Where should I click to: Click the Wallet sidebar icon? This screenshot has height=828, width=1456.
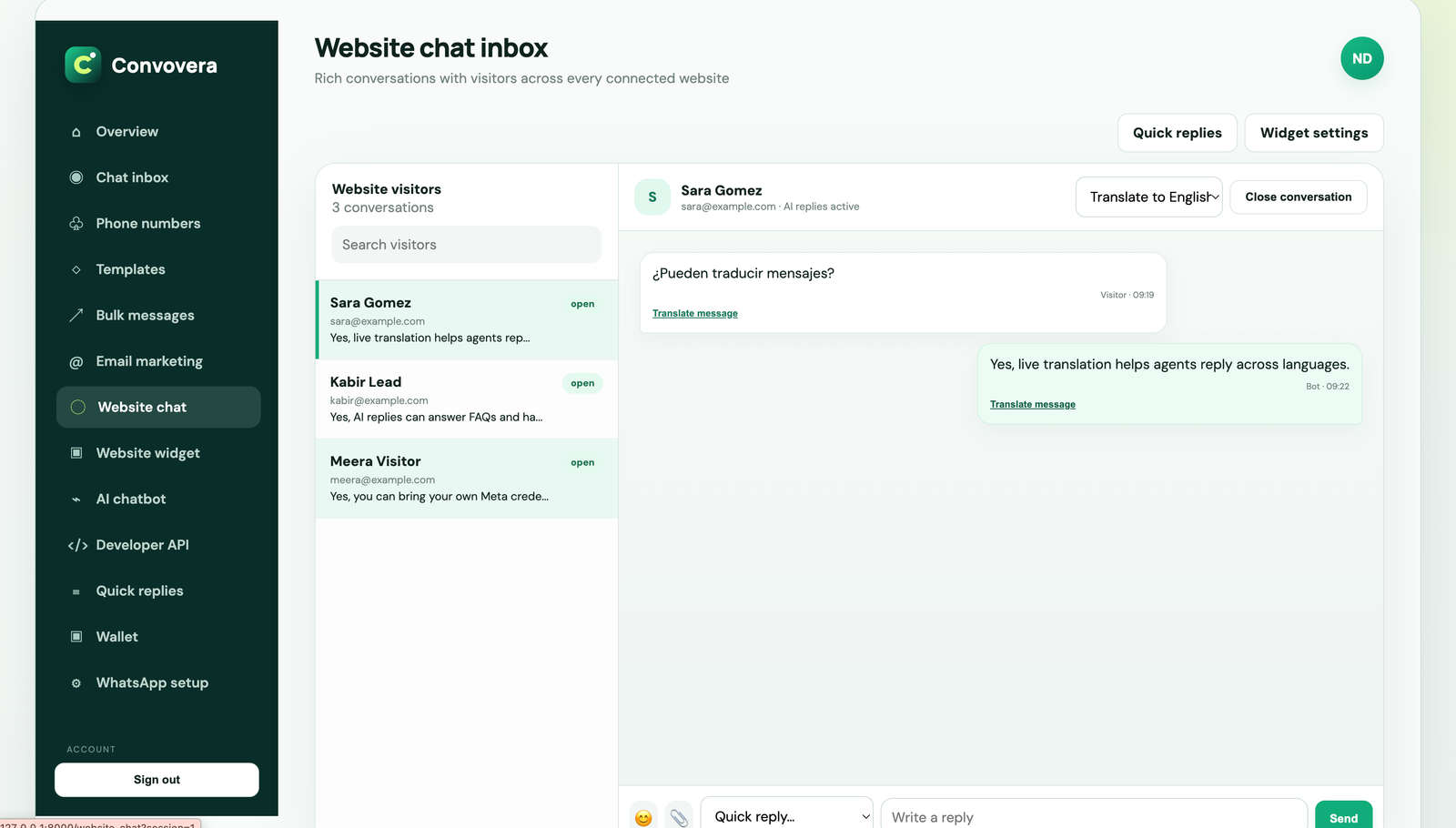point(76,637)
